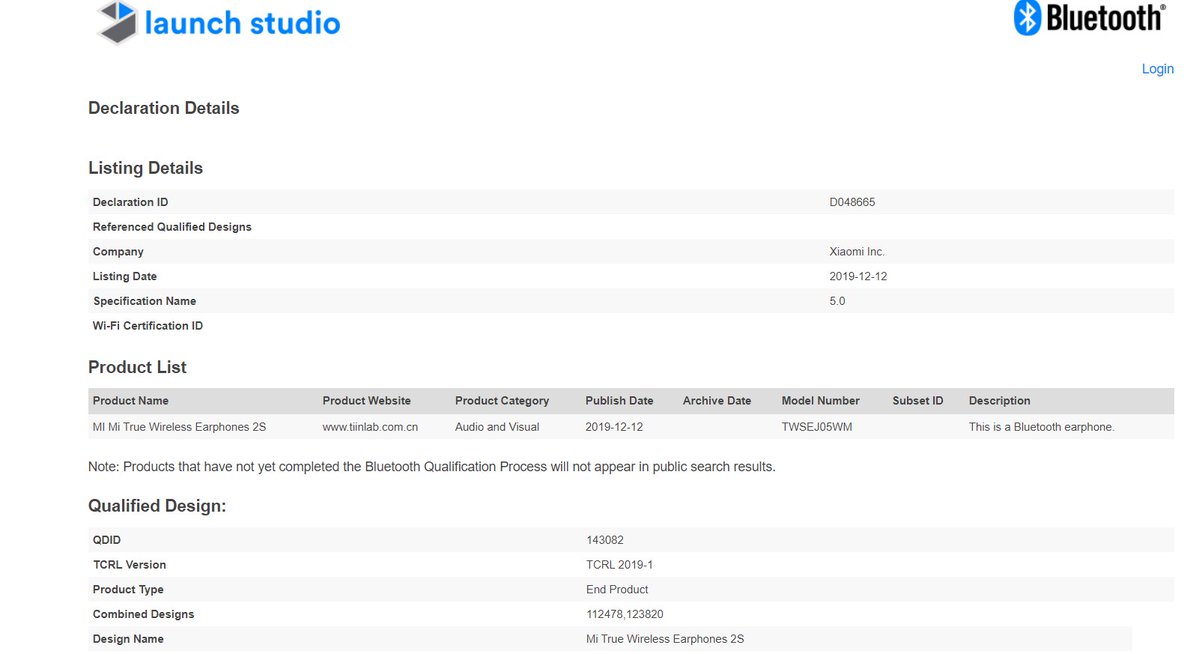Click the Bluetooth rune logo icon

[1028, 18]
